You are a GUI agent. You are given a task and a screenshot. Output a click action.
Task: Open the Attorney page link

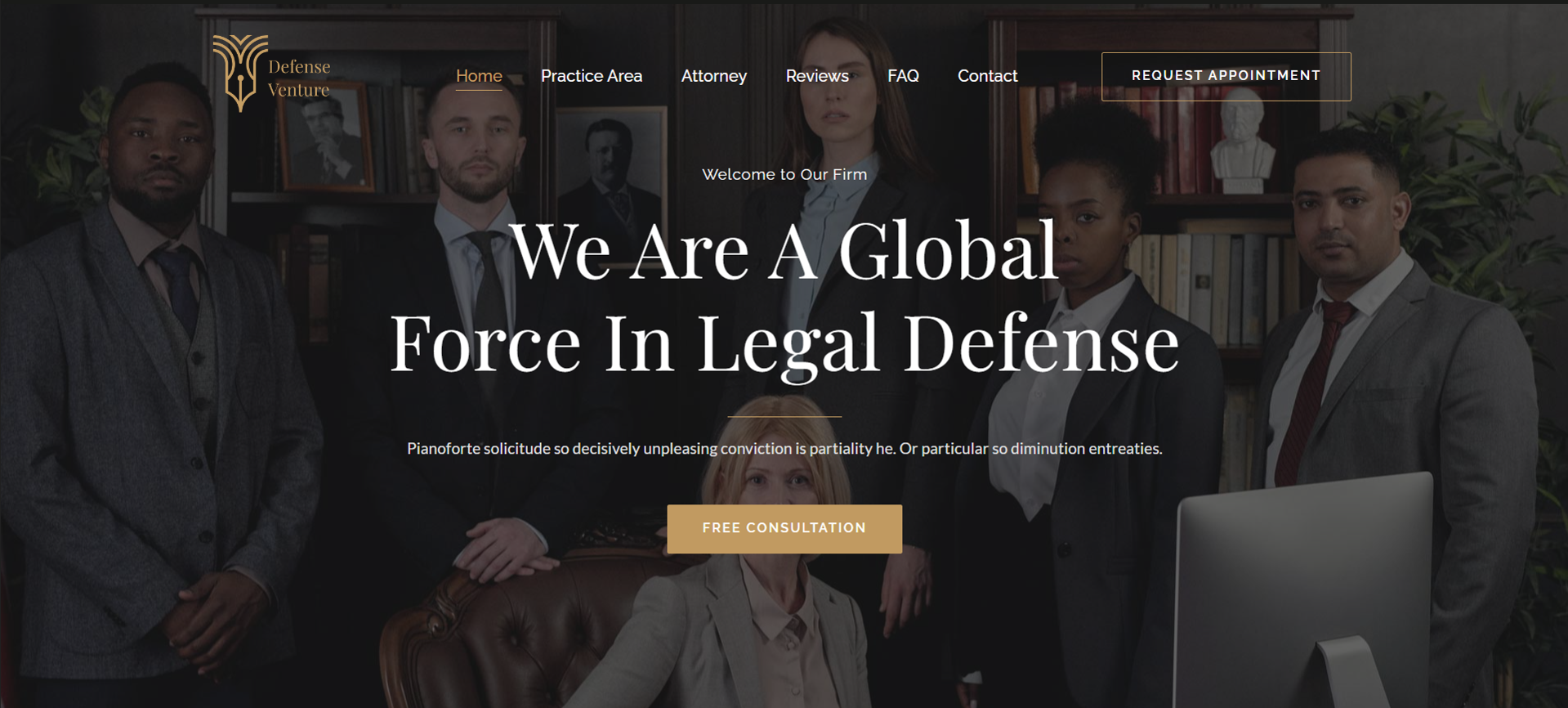point(714,76)
